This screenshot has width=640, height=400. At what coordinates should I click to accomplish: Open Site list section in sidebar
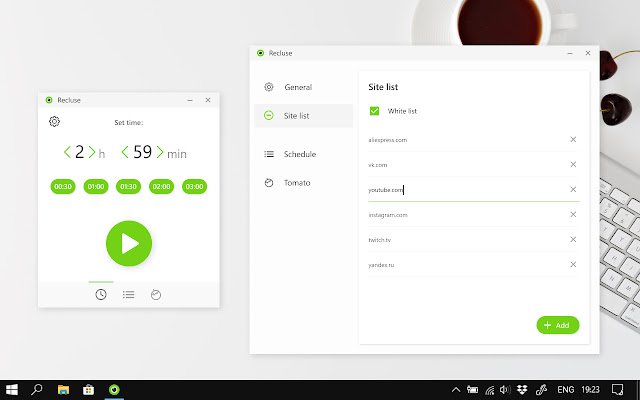(x=304, y=116)
